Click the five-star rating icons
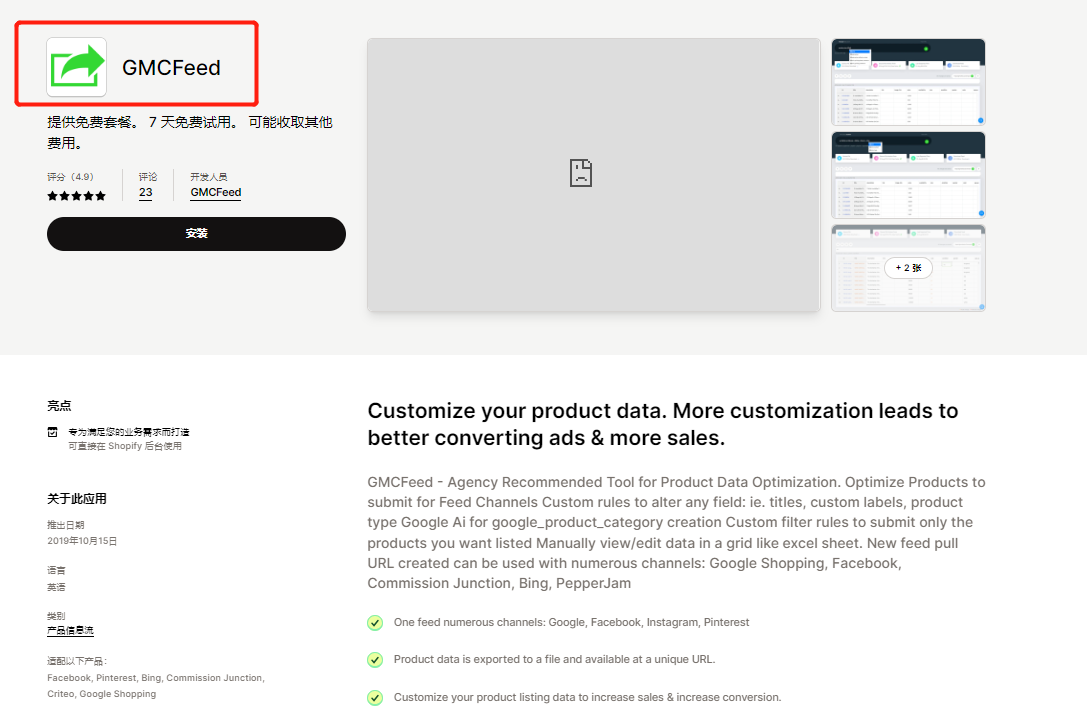1087x728 pixels. [x=76, y=196]
